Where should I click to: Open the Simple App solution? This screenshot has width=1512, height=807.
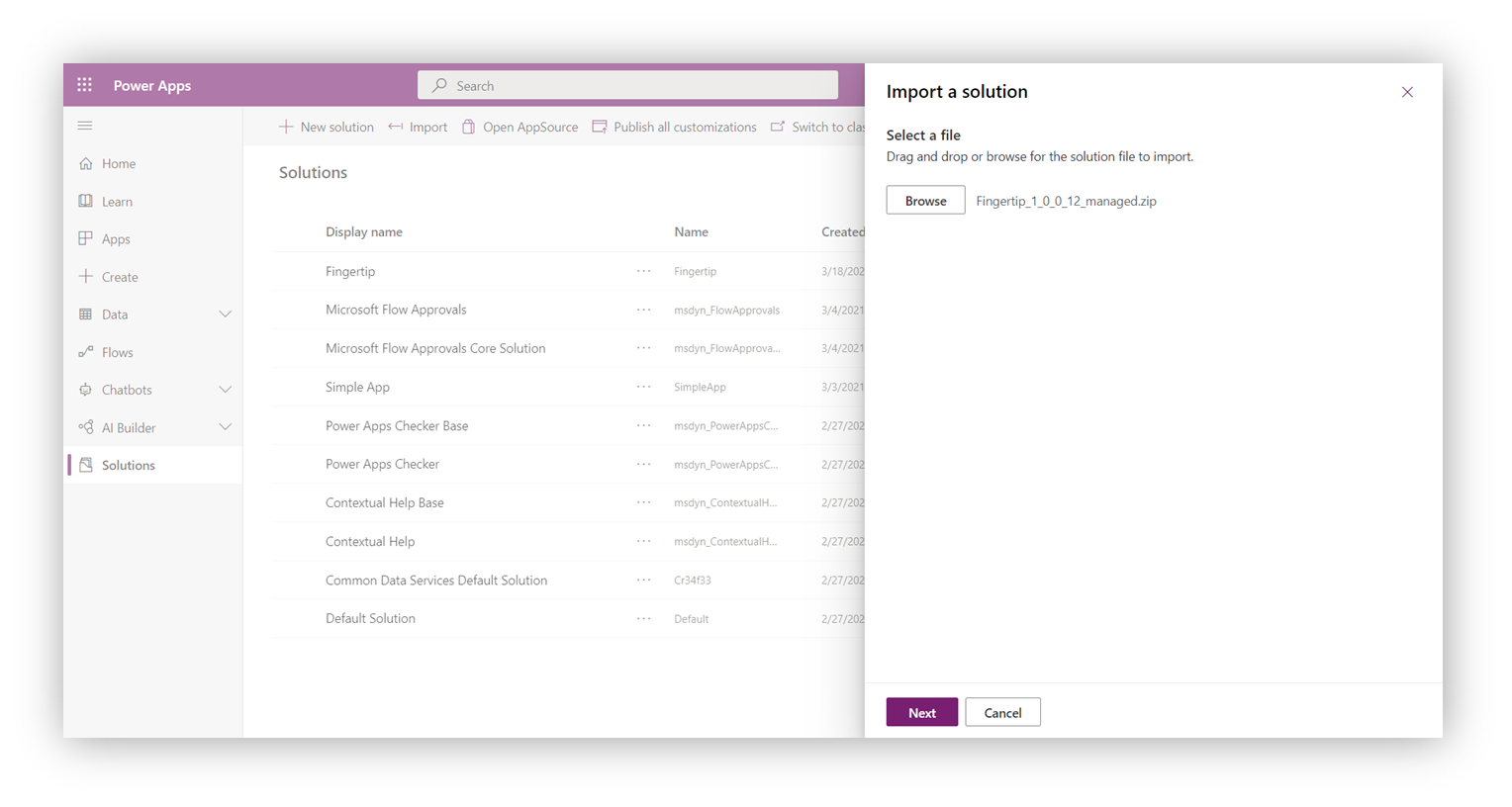[x=357, y=387]
